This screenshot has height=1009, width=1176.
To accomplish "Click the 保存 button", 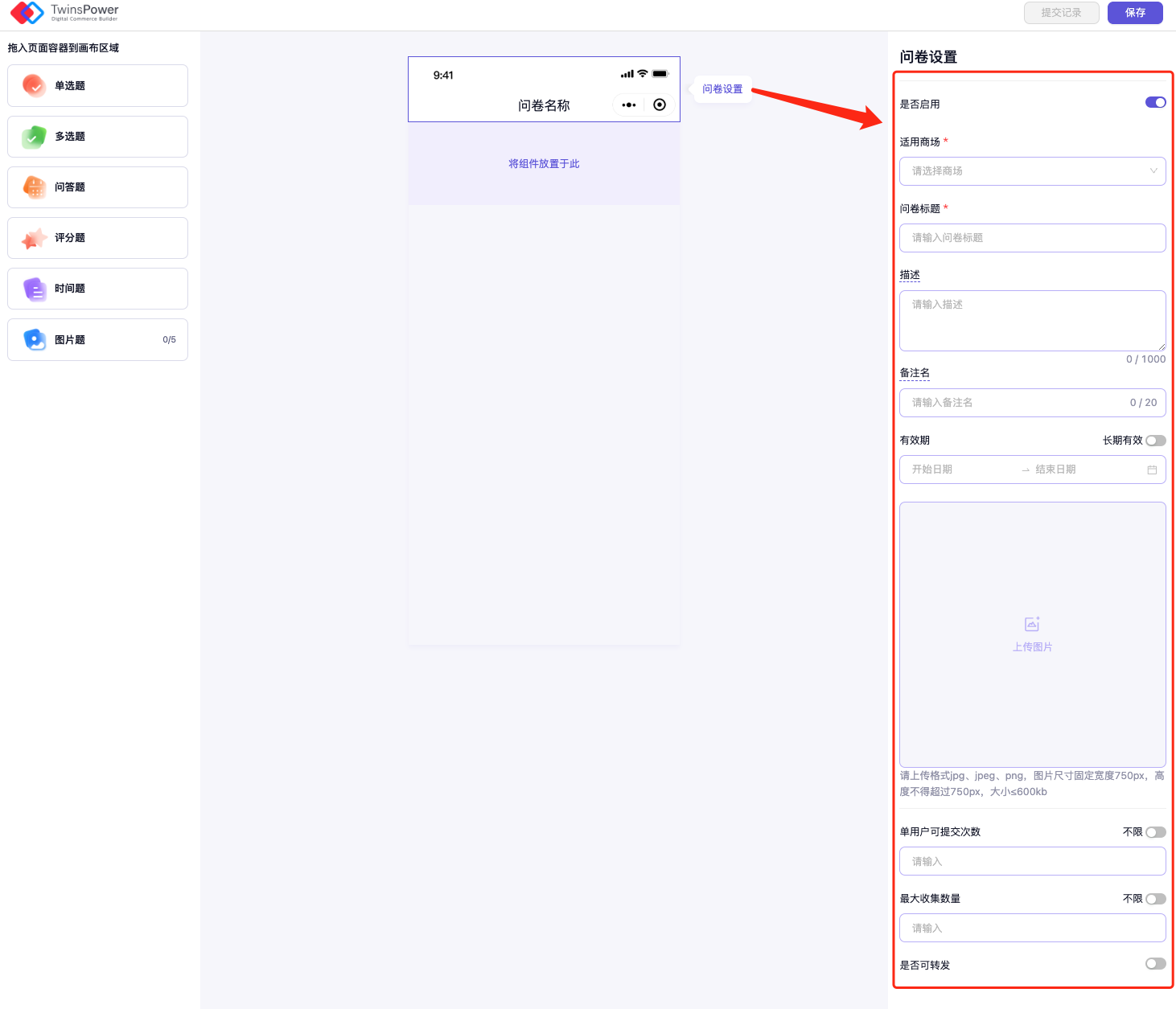I will pyautogui.click(x=1134, y=13).
